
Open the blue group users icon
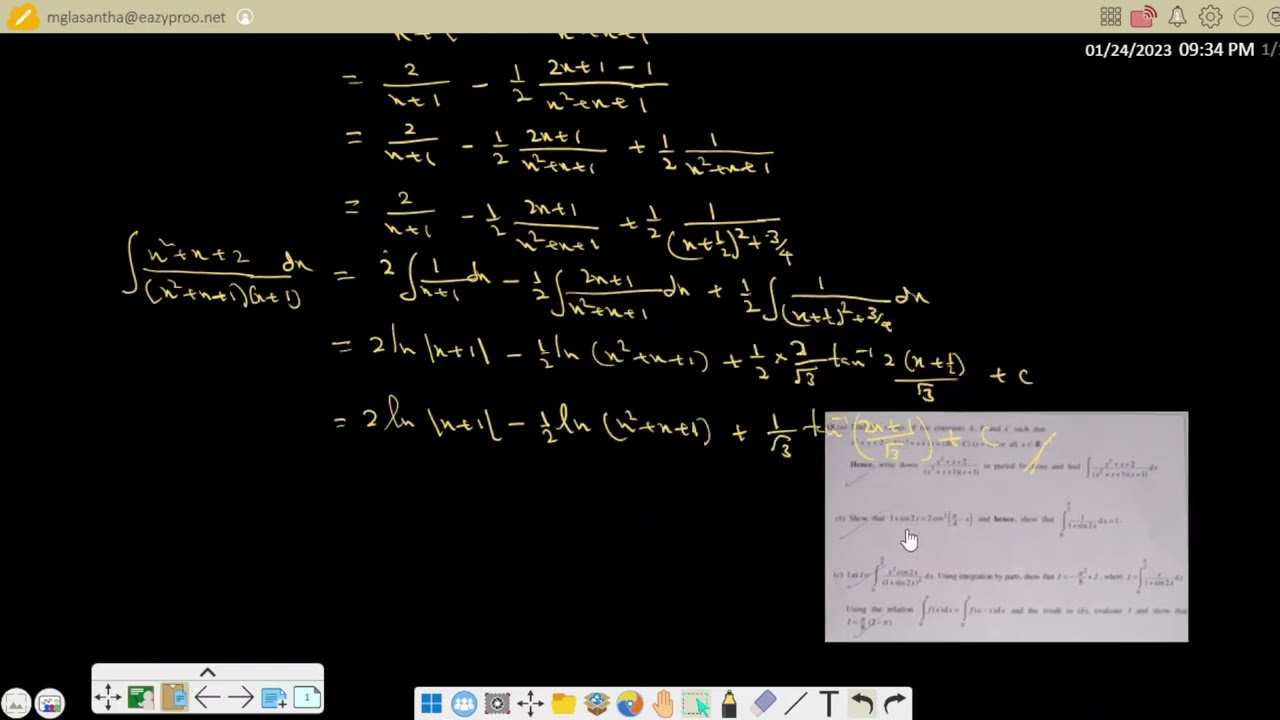click(x=464, y=704)
